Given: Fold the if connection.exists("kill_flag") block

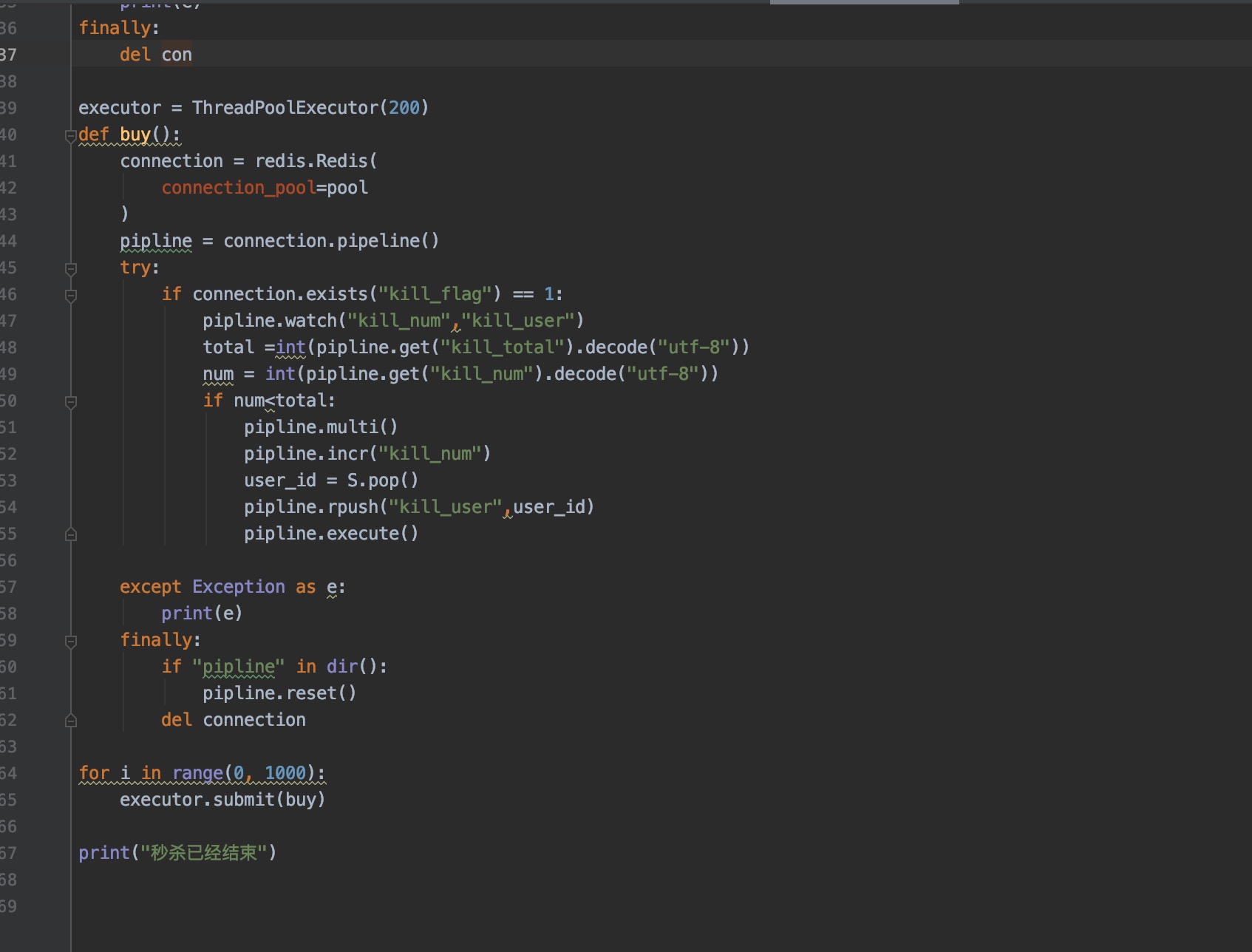Looking at the screenshot, I should click(71, 295).
